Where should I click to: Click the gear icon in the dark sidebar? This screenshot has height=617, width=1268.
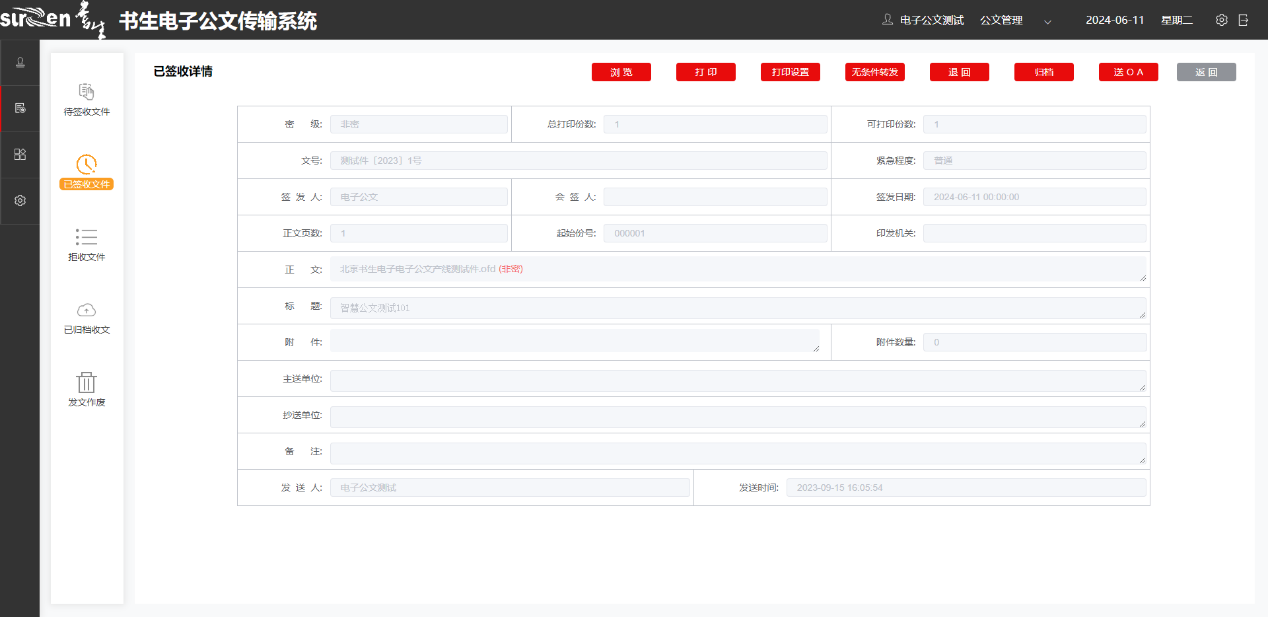tap(20, 200)
